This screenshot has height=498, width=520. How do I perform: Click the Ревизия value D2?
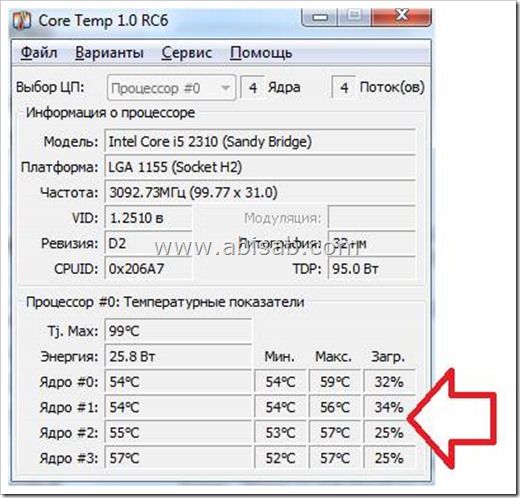pos(148,243)
